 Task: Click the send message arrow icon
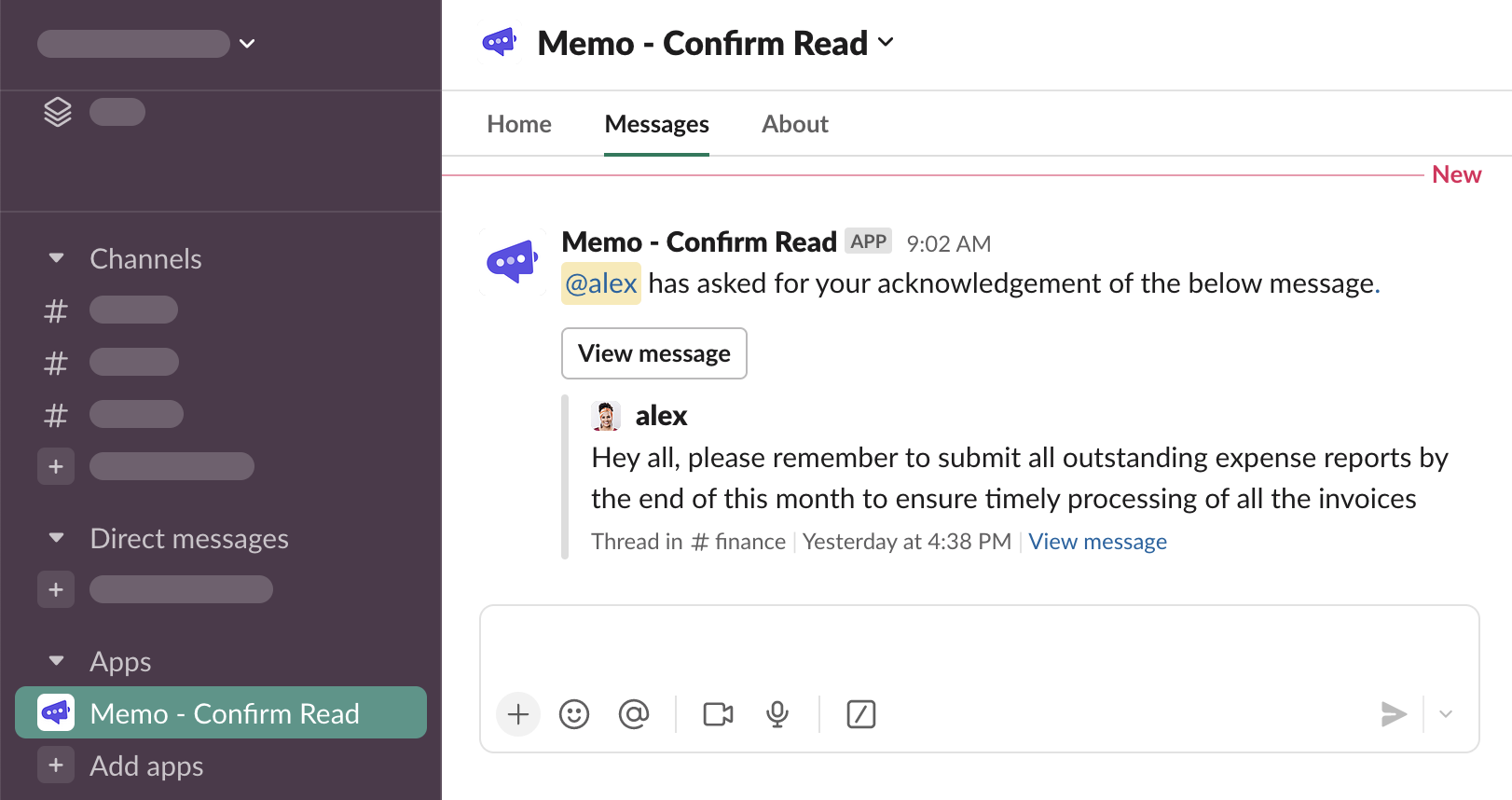tap(1394, 714)
